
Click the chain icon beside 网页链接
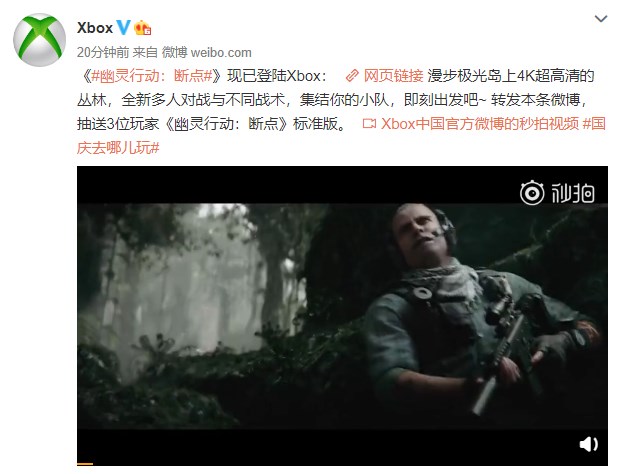(x=352, y=76)
